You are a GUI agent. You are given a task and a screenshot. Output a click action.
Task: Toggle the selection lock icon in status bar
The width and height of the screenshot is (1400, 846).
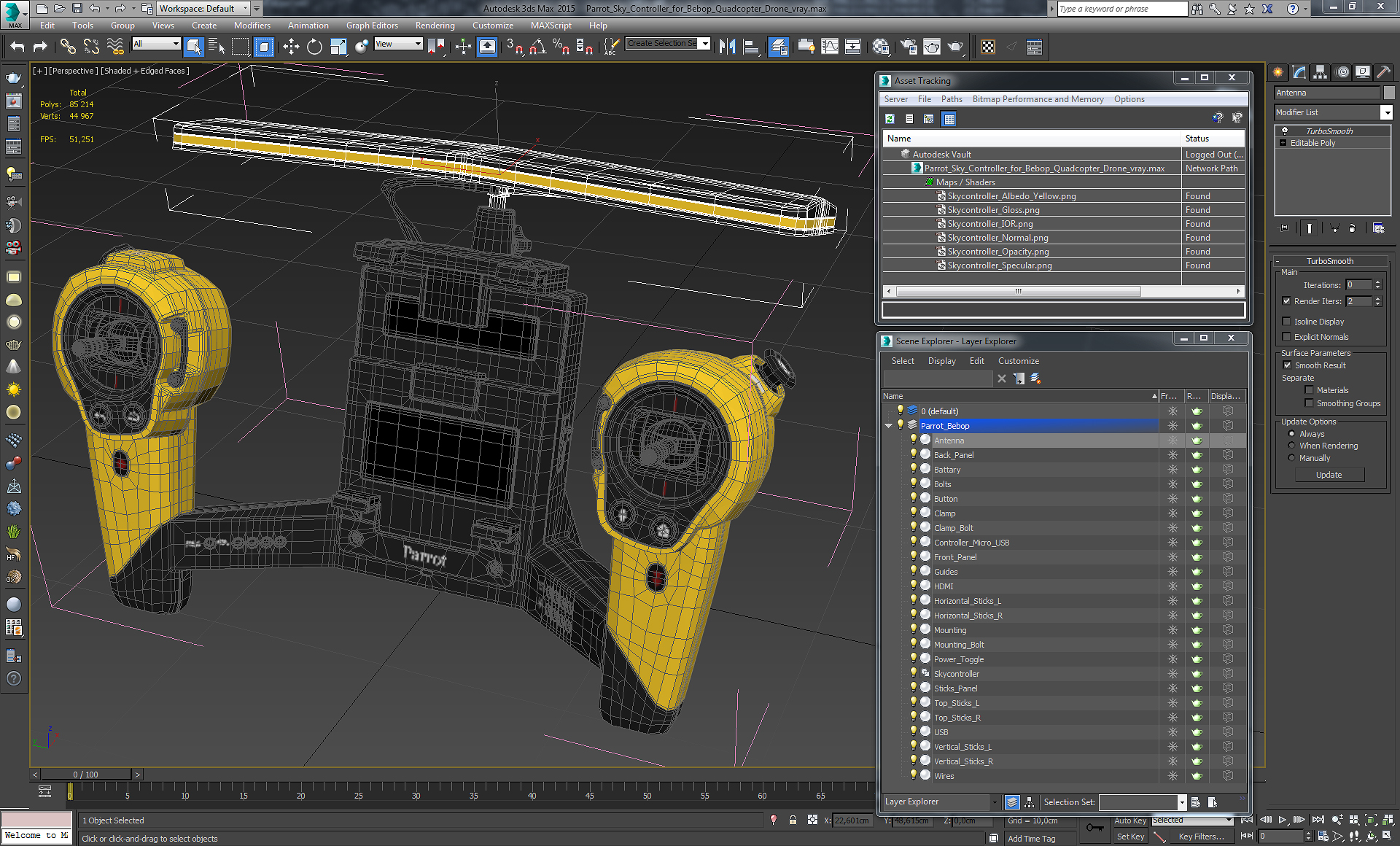pos(793,820)
